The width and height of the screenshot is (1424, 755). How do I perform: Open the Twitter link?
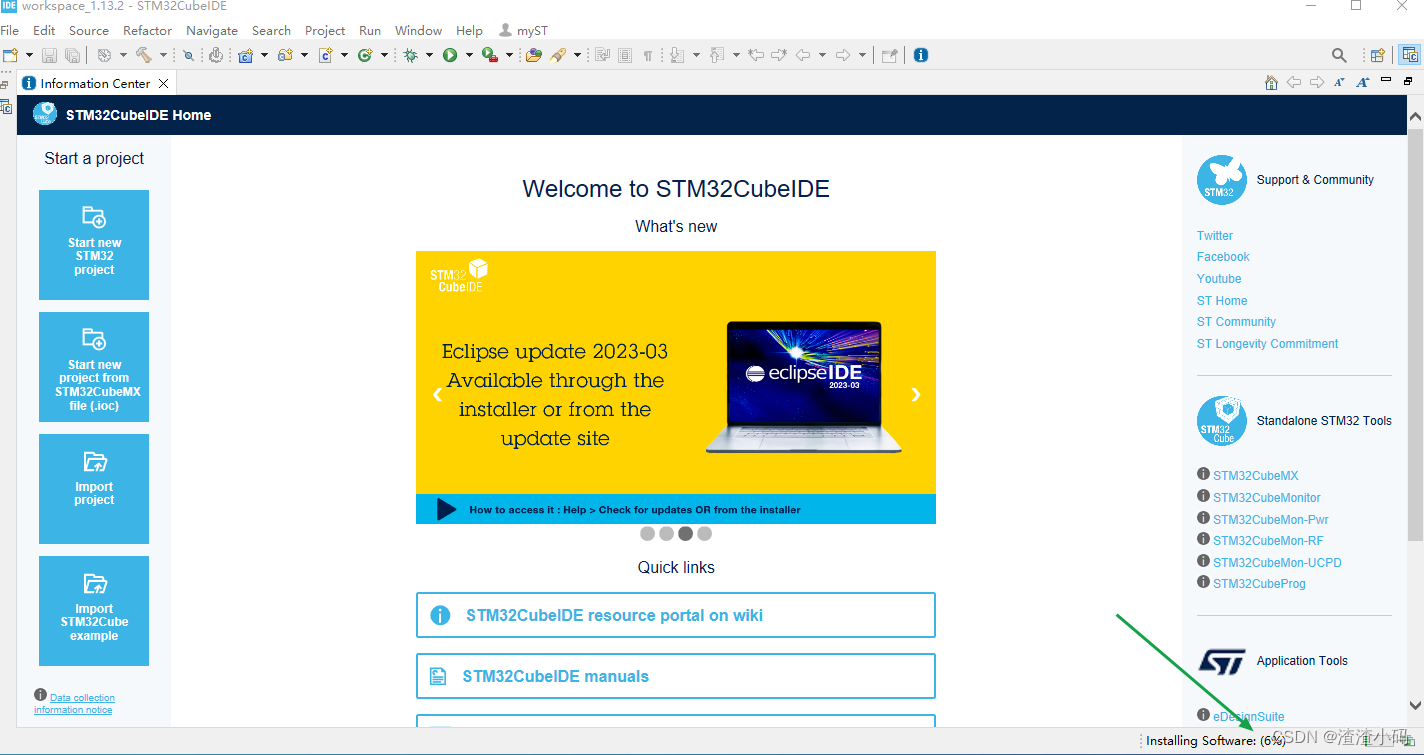[x=1215, y=236]
